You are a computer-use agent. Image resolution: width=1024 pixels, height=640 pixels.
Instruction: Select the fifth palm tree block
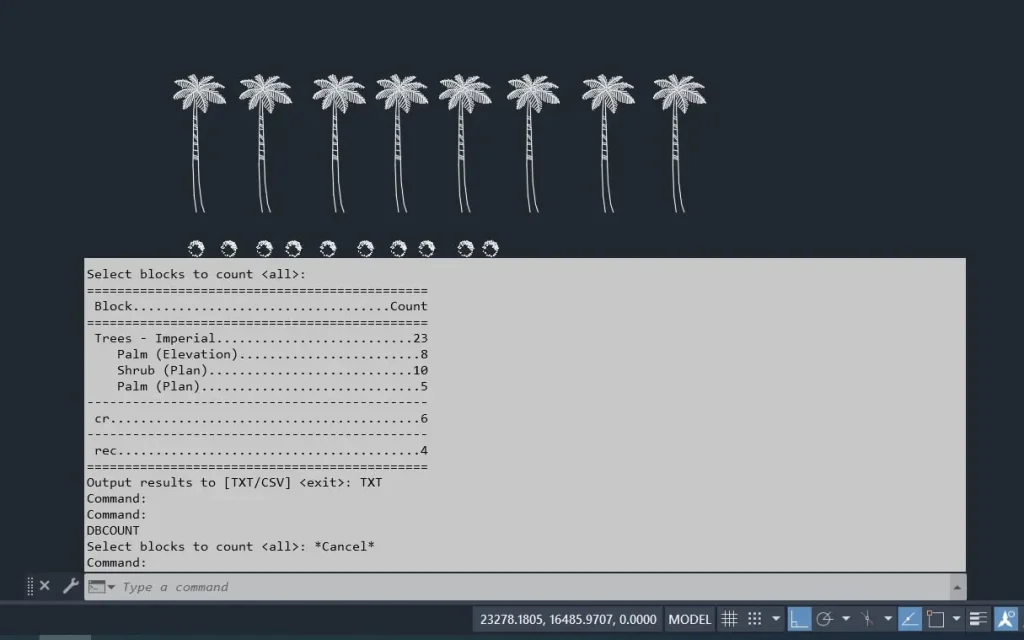point(464,143)
